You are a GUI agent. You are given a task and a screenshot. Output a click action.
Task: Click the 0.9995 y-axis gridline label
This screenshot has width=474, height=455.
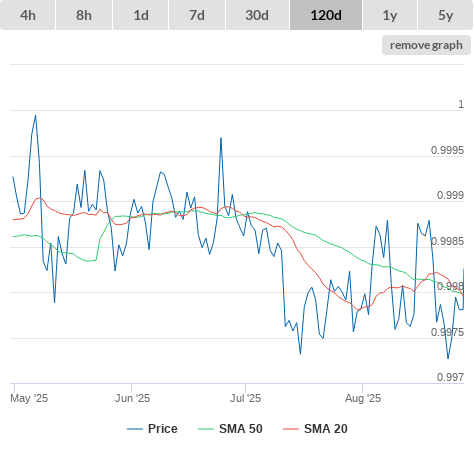click(x=447, y=150)
